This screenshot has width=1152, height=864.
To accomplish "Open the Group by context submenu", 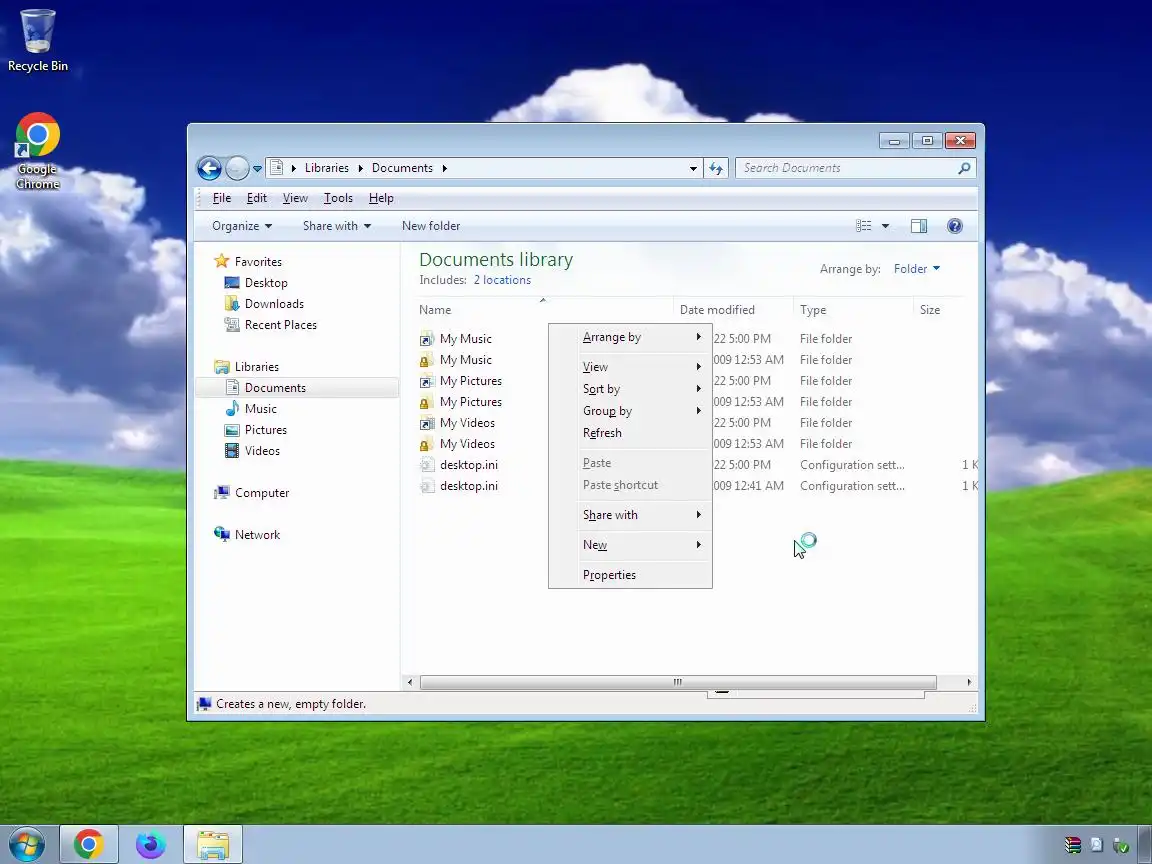I will point(630,411).
